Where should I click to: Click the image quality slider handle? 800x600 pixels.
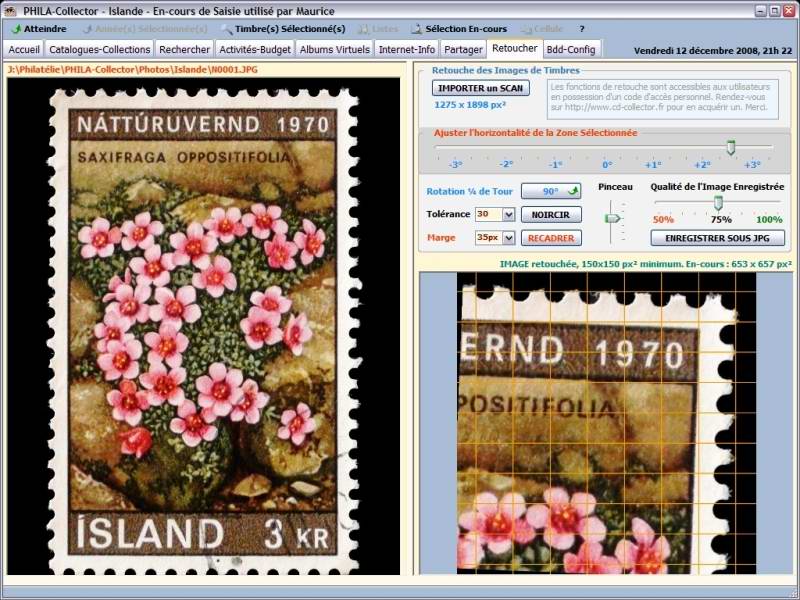[717, 203]
